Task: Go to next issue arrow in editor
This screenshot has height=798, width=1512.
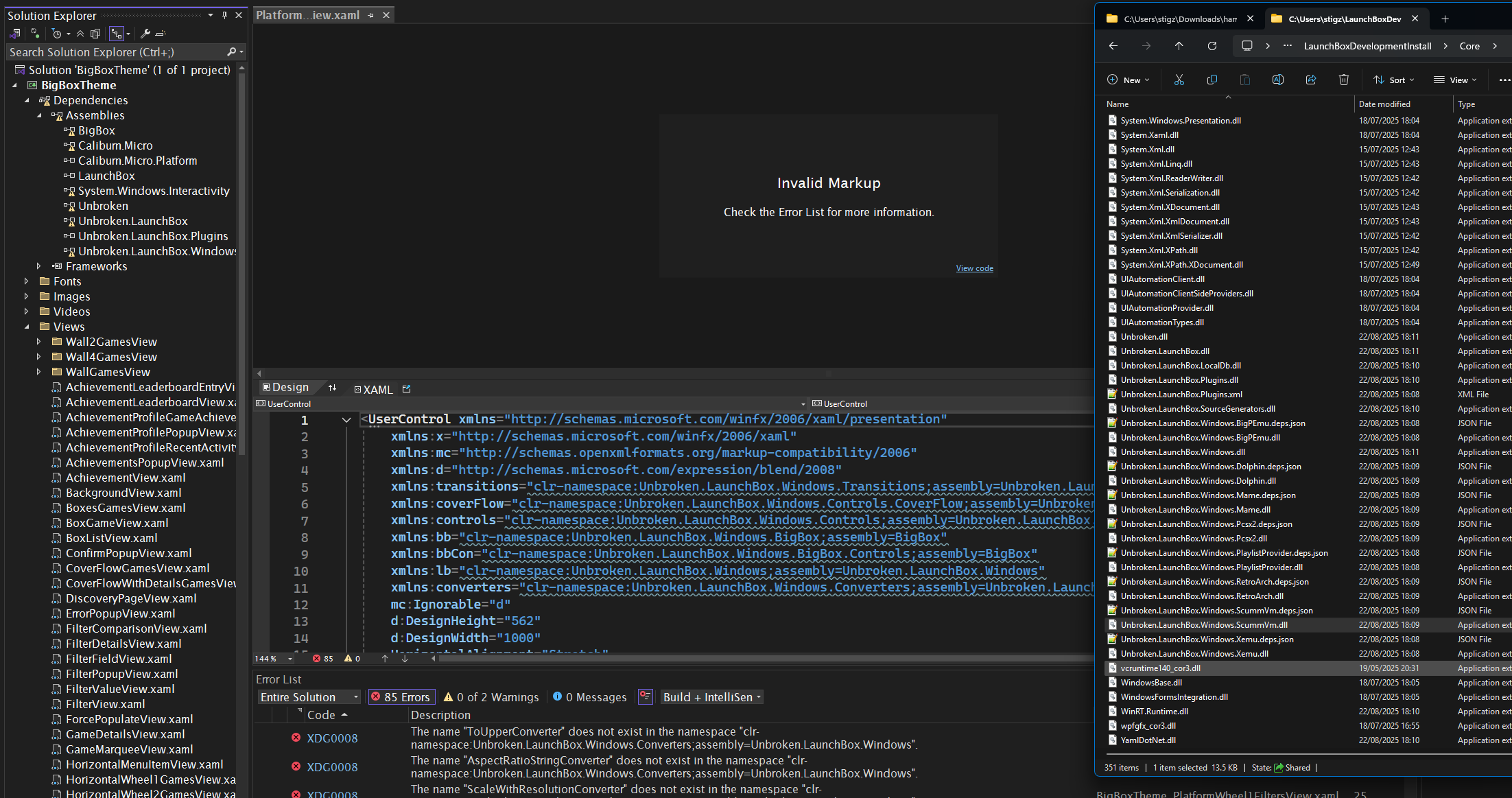Action: pos(405,659)
